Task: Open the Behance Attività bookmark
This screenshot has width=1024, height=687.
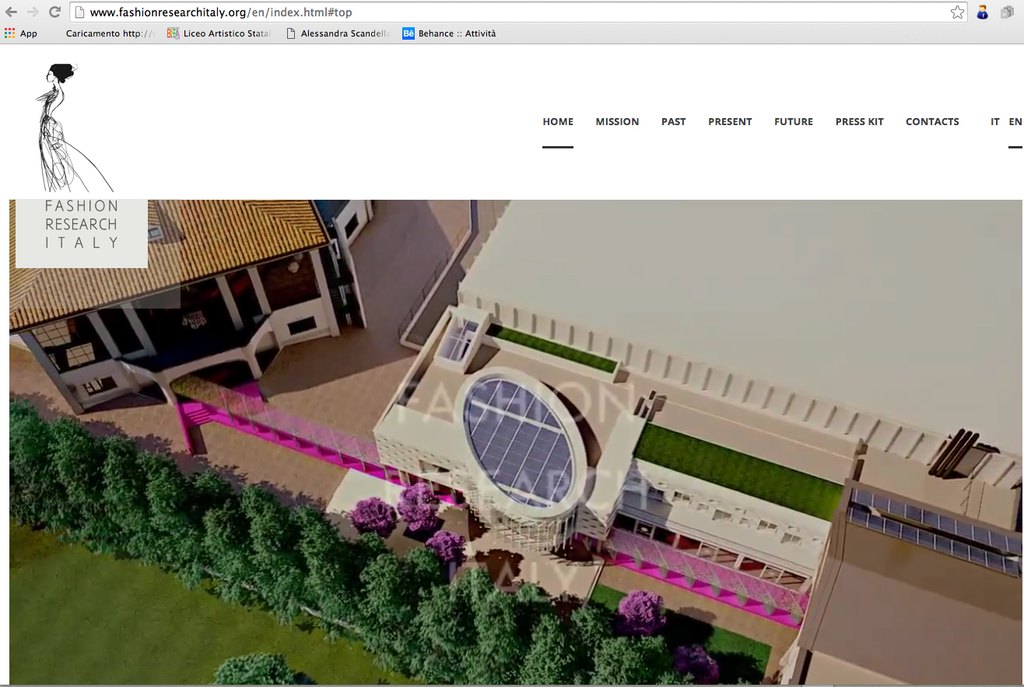Action: 449,33
